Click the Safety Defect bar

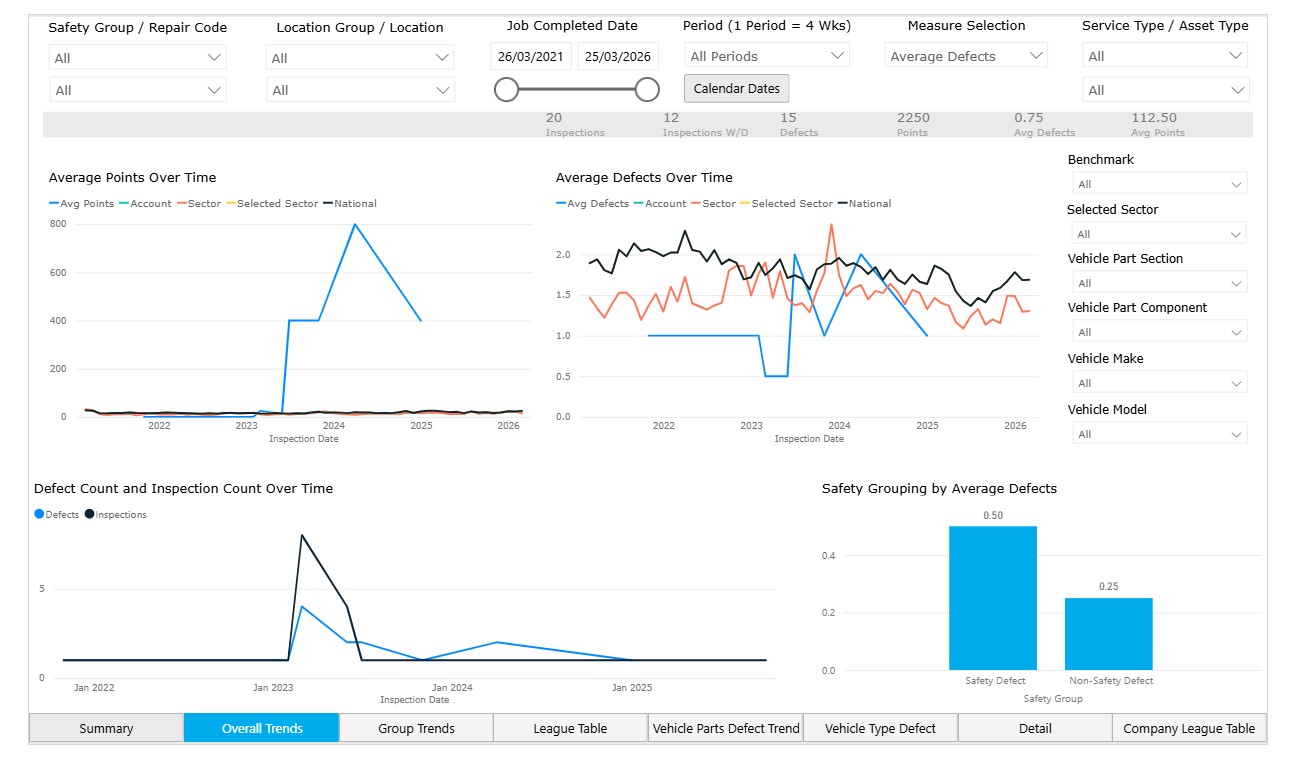pos(993,598)
